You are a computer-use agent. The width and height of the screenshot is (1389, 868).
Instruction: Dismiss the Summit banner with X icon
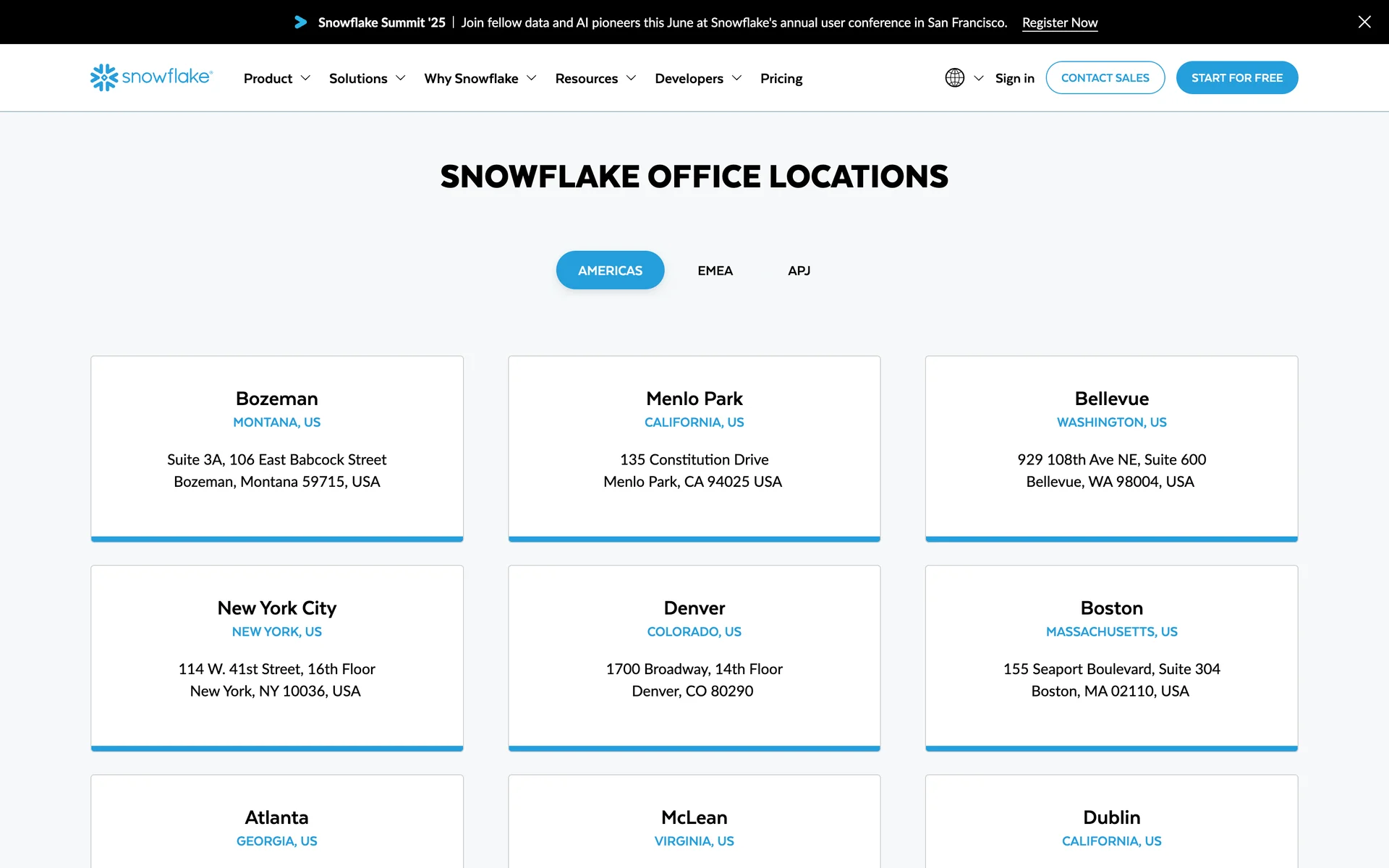[1364, 22]
